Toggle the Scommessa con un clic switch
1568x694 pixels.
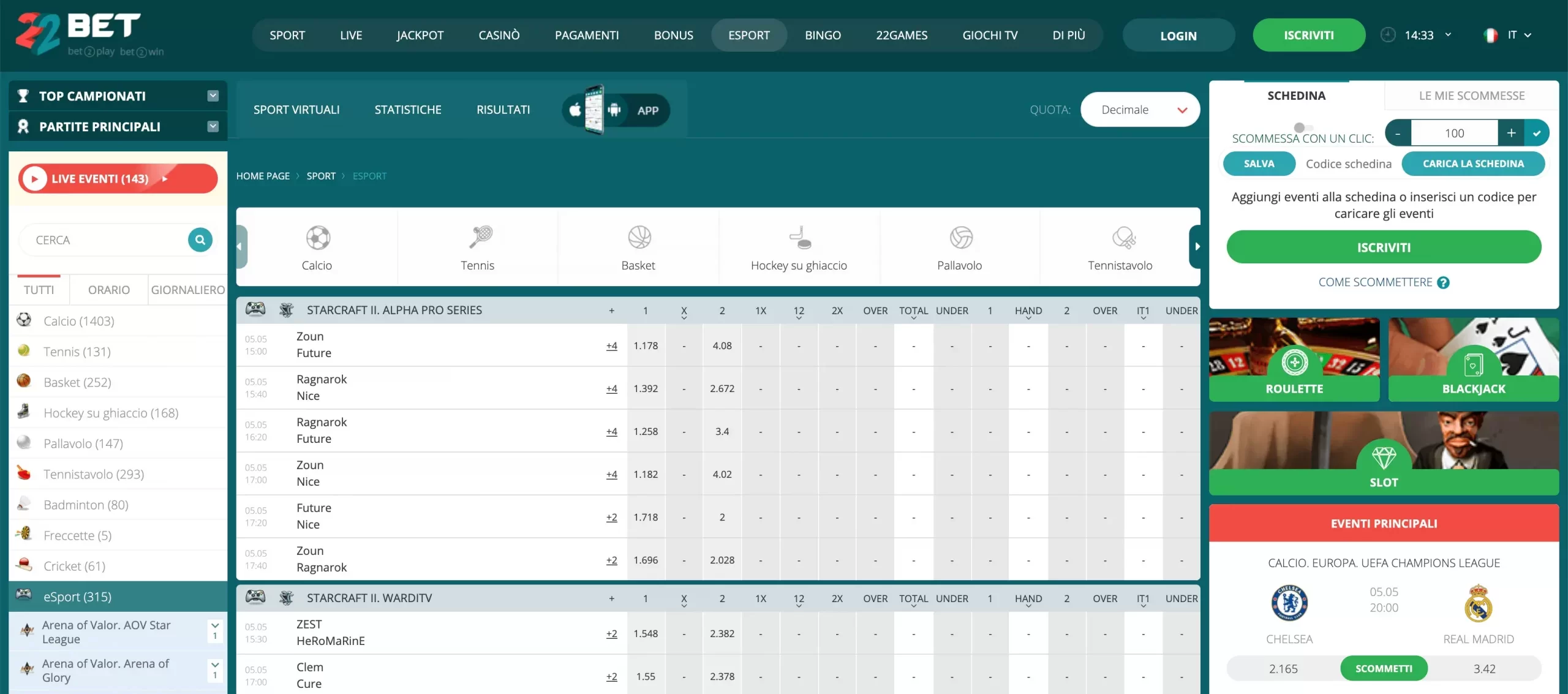1302,127
